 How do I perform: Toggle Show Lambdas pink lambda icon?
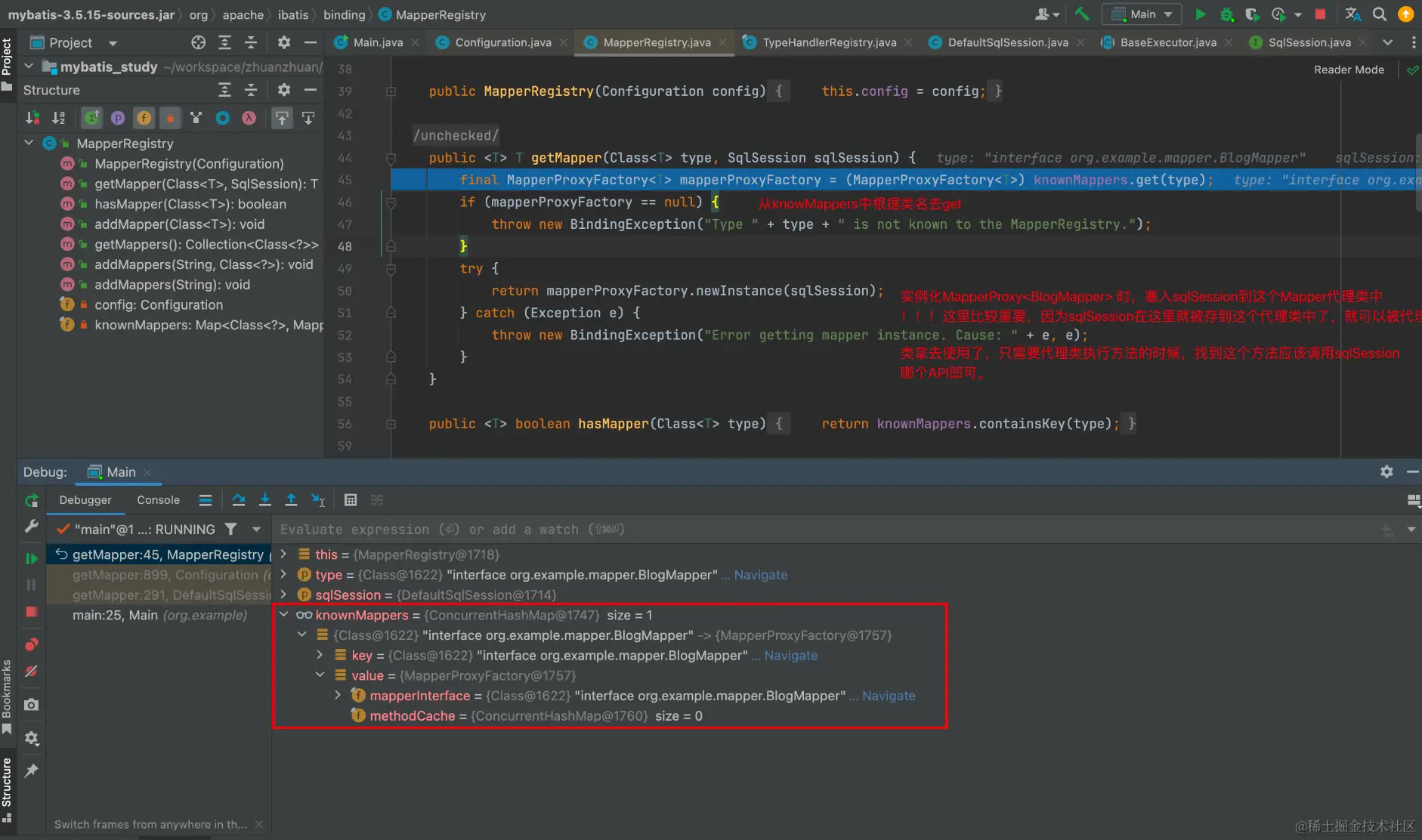tap(249, 118)
